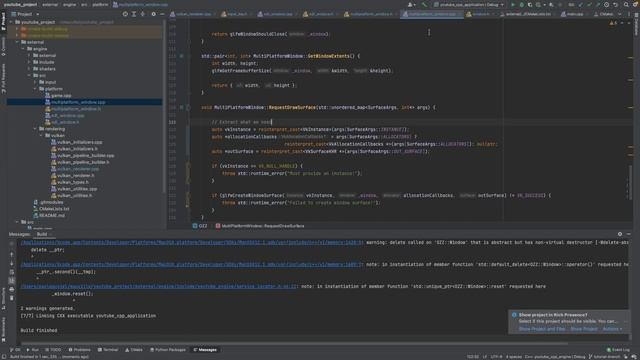This screenshot has height=360, width=640.
Task: Open the Event Log in status bar
Action: (618, 350)
